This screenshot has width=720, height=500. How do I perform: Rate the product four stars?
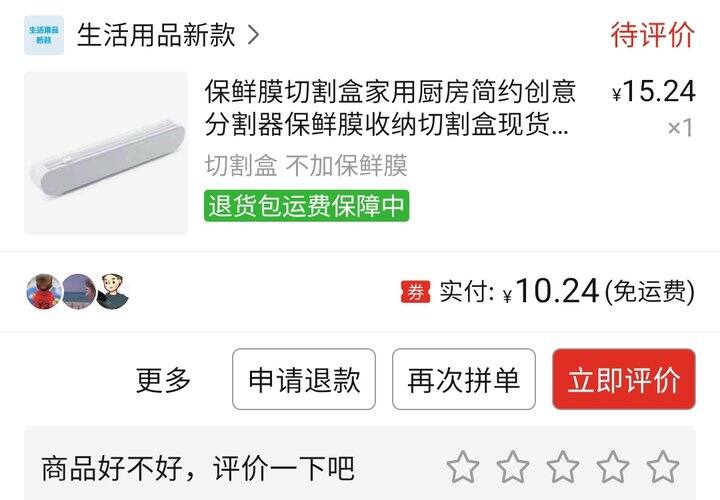(x=613, y=467)
